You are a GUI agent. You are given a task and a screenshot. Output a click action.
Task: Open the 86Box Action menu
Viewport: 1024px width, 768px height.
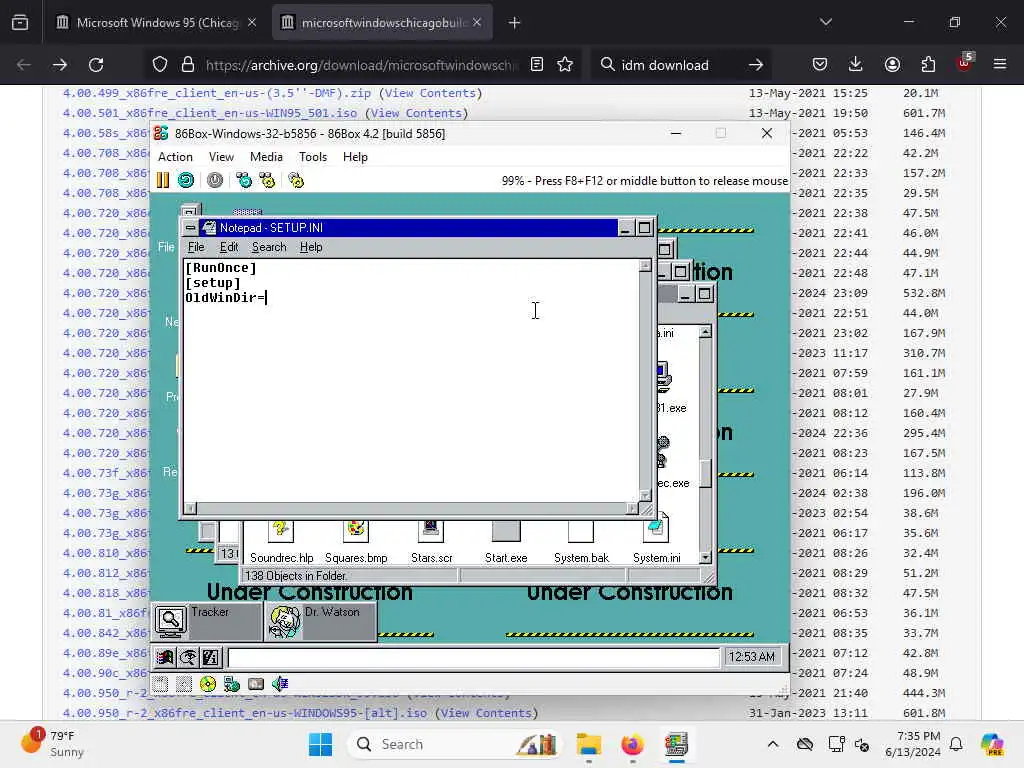[175, 157]
